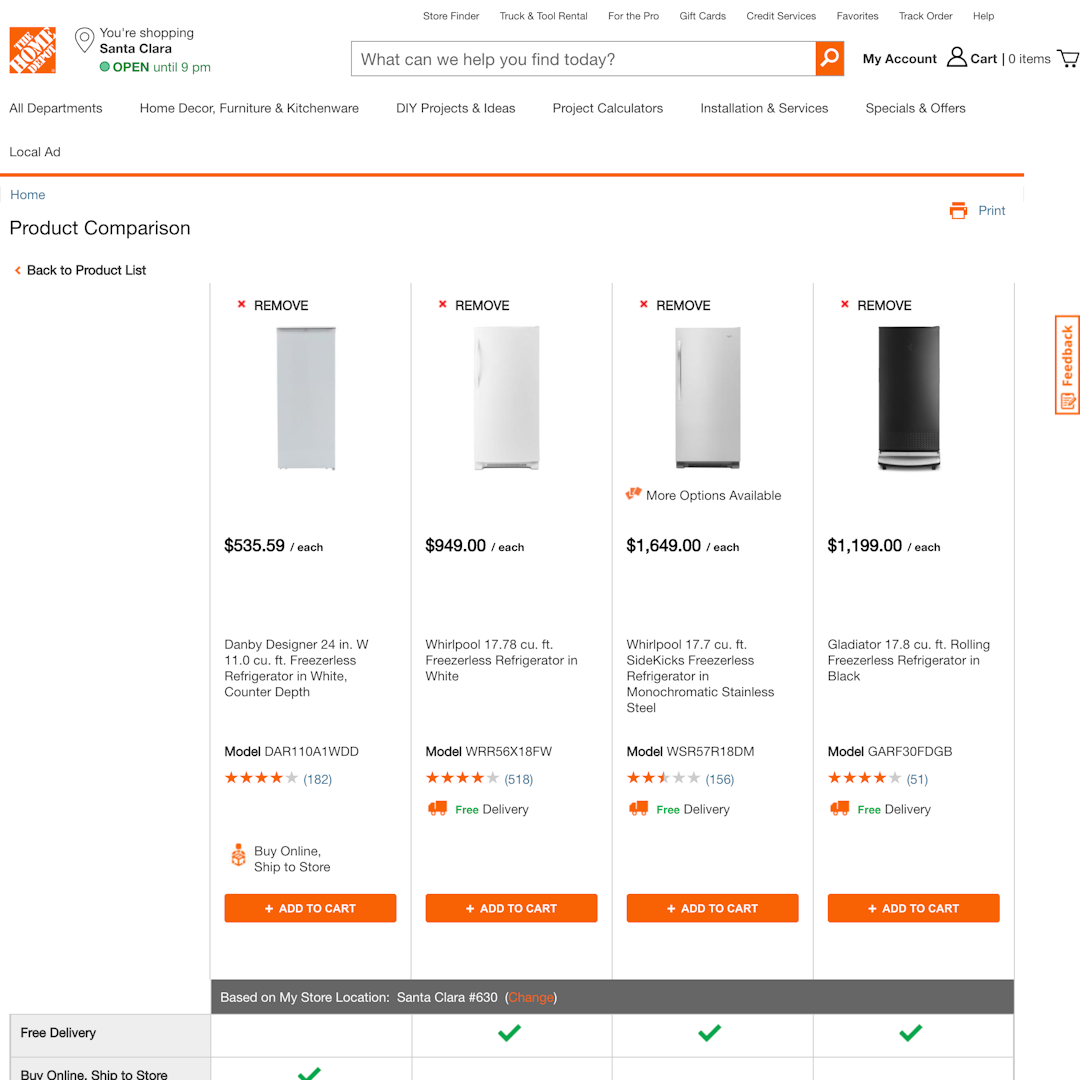Click the Home Depot logo
Image resolution: width=1080 pixels, height=1080 pixels.
pyautogui.click(x=32, y=50)
